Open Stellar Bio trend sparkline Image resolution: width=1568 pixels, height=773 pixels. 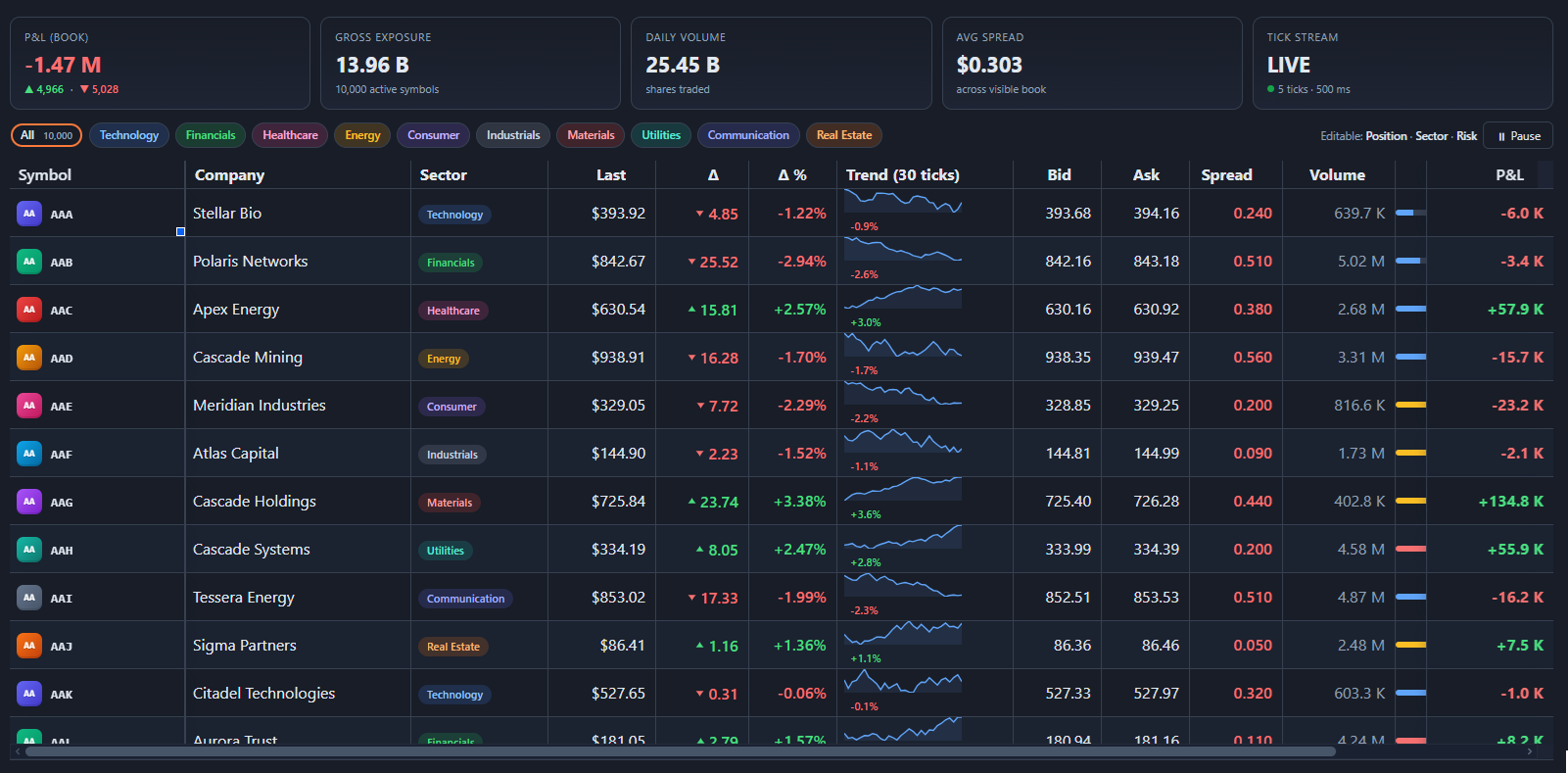[x=903, y=203]
